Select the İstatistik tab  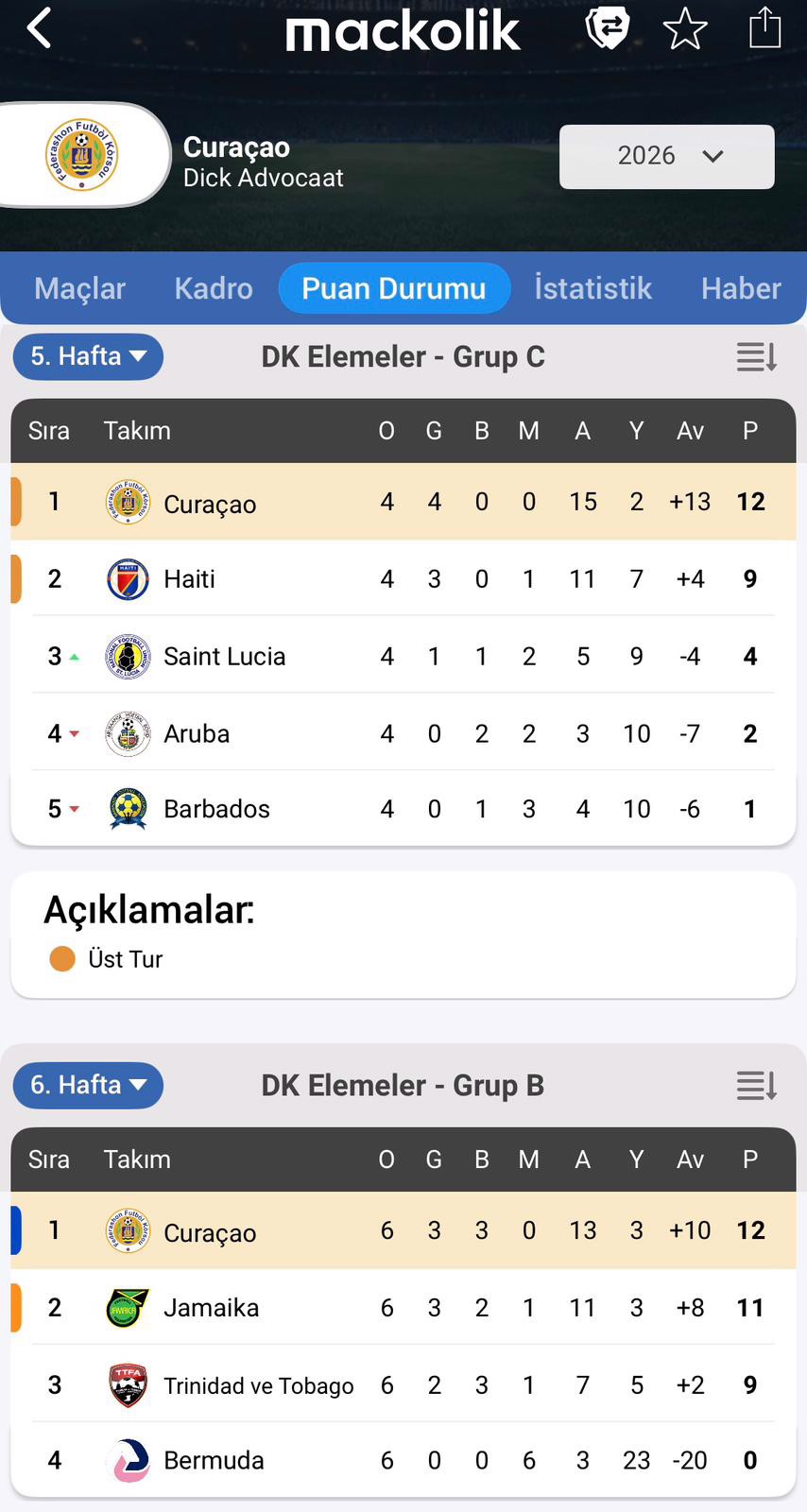[592, 288]
